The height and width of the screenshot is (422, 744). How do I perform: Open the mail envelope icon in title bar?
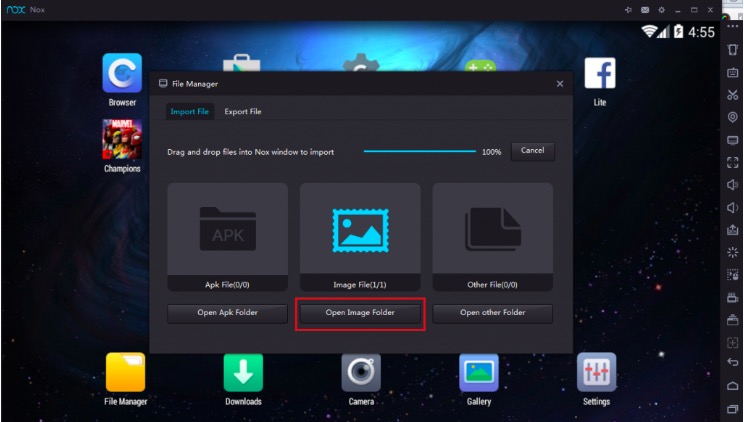tap(645, 9)
